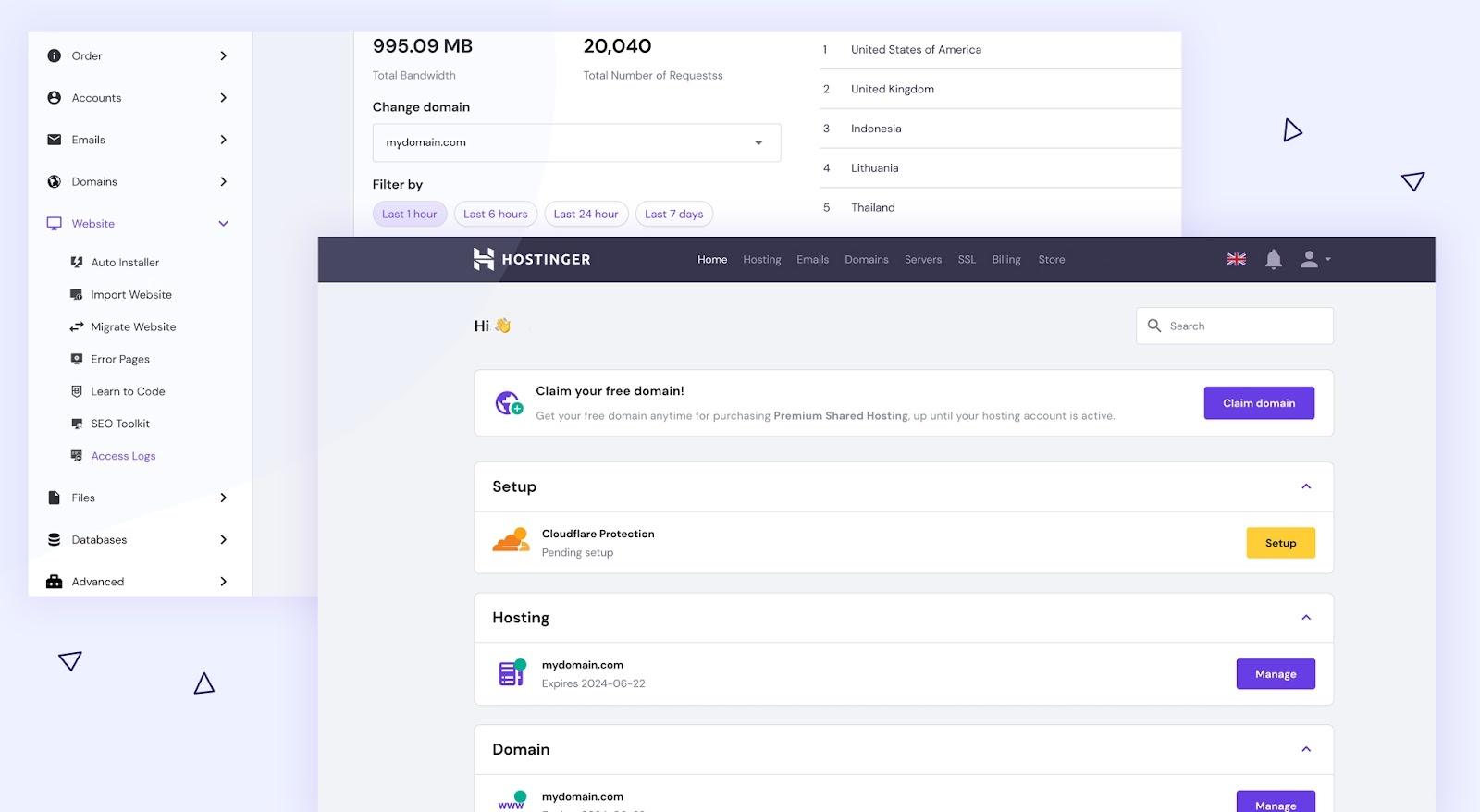Click the Website monitor icon in sidebar
Image resolution: width=1480 pixels, height=812 pixels.
[54, 224]
